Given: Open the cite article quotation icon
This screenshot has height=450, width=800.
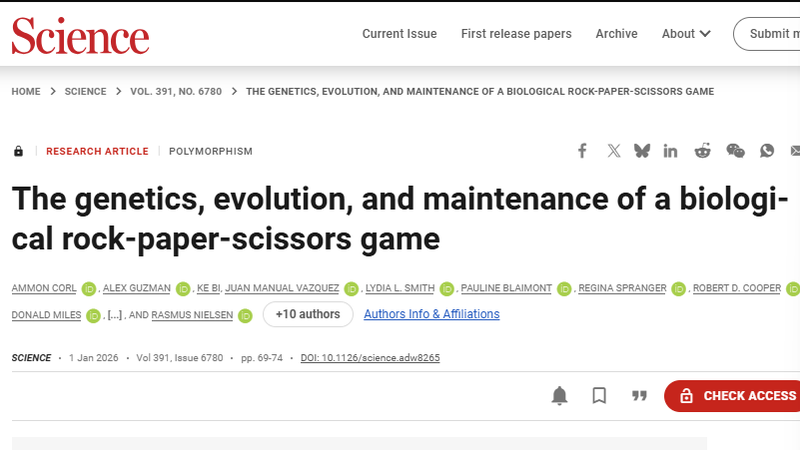Looking at the screenshot, I should click(x=639, y=396).
